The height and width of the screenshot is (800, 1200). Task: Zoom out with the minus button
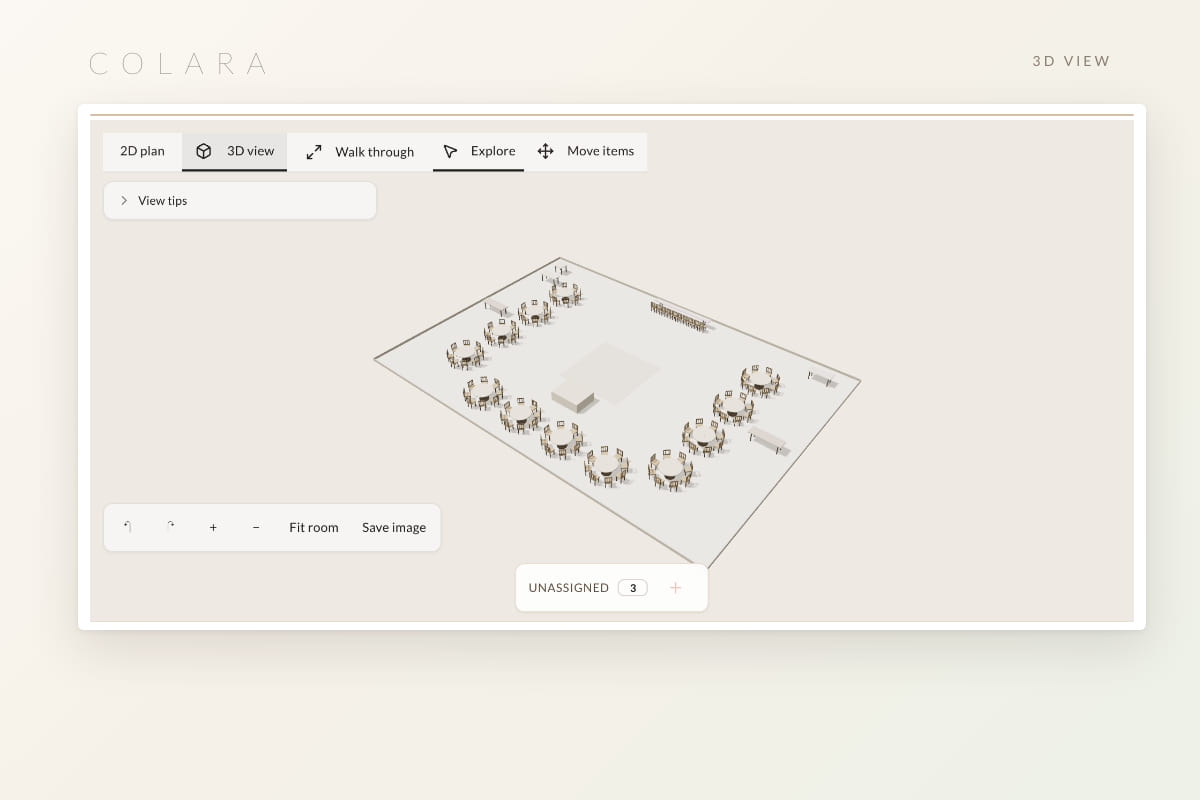pyautogui.click(x=256, y=527)
